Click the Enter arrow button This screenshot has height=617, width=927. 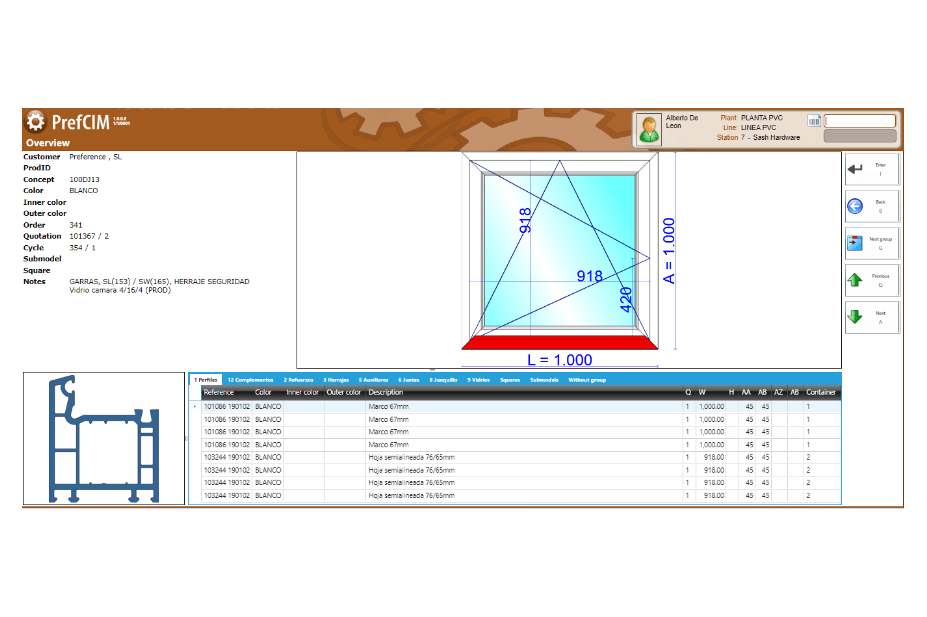pyautogui.click(x=871, y=170)
